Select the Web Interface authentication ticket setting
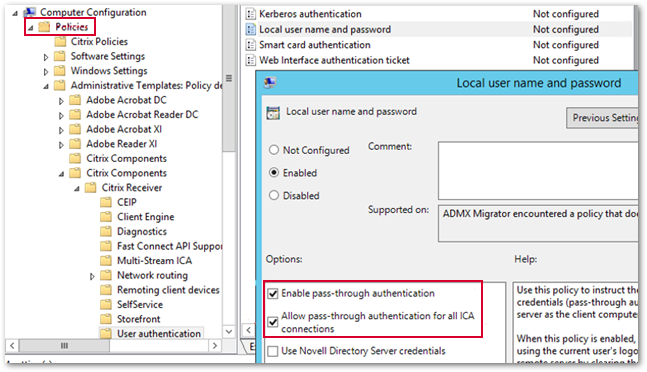The height and width of the screenshot is (372, 647). [334, 60]
